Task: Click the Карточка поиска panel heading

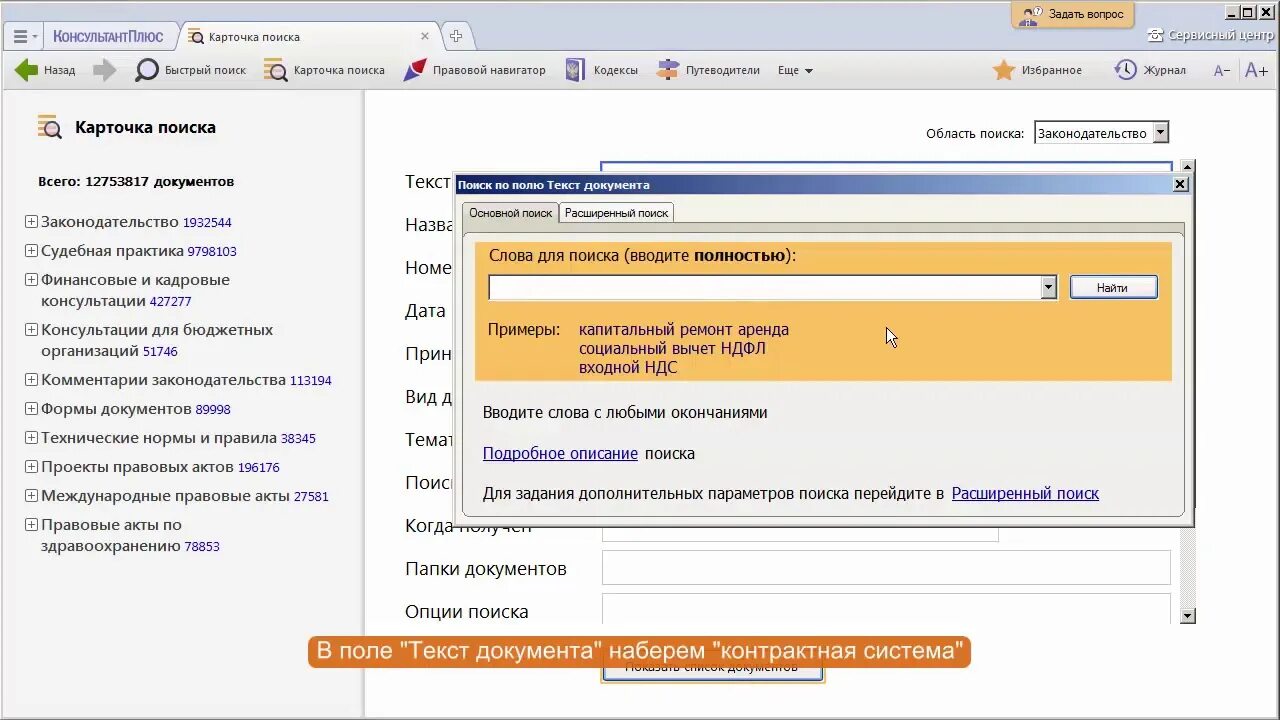Action: coord(145,128)
